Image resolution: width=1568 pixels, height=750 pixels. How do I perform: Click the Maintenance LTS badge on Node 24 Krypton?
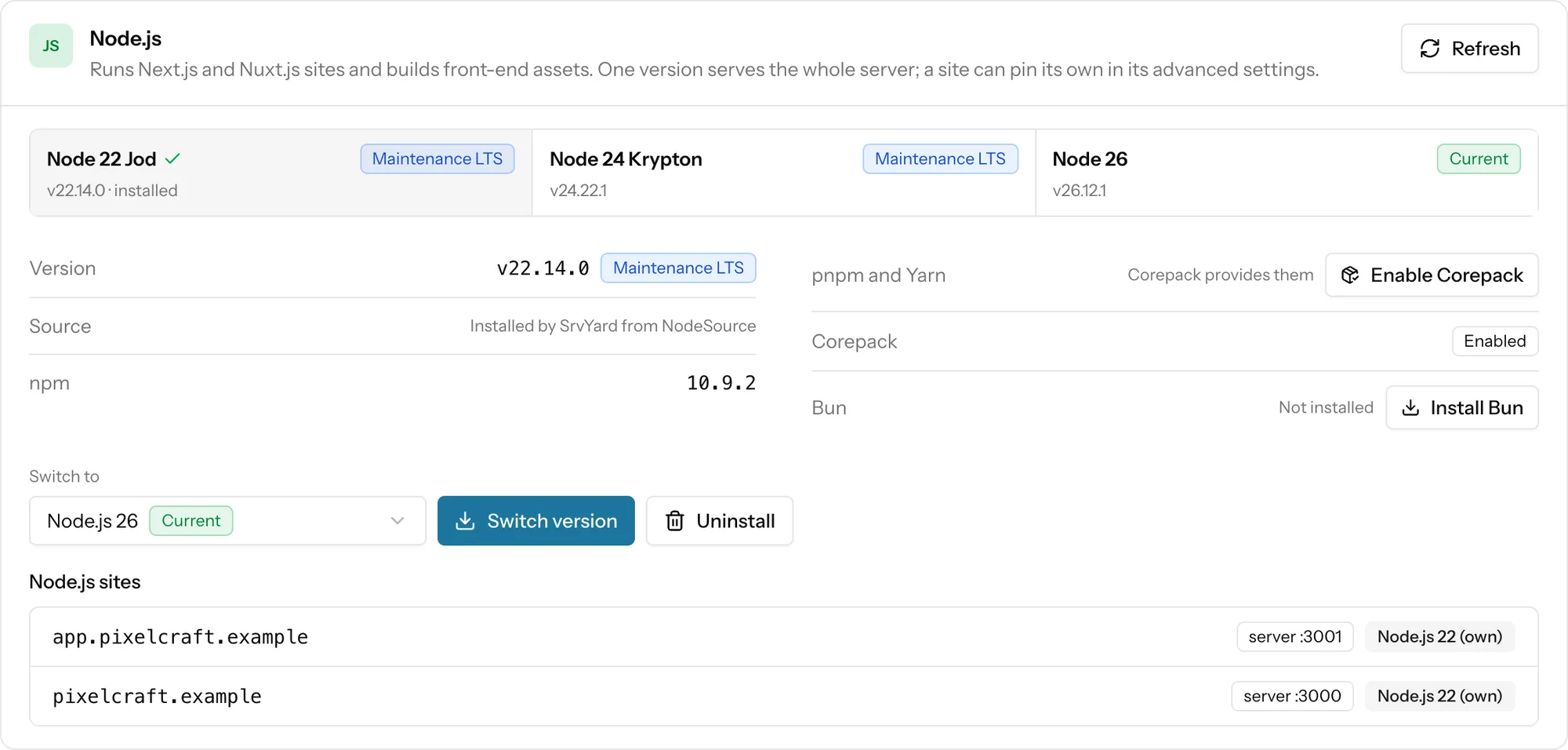click(940, 158)
